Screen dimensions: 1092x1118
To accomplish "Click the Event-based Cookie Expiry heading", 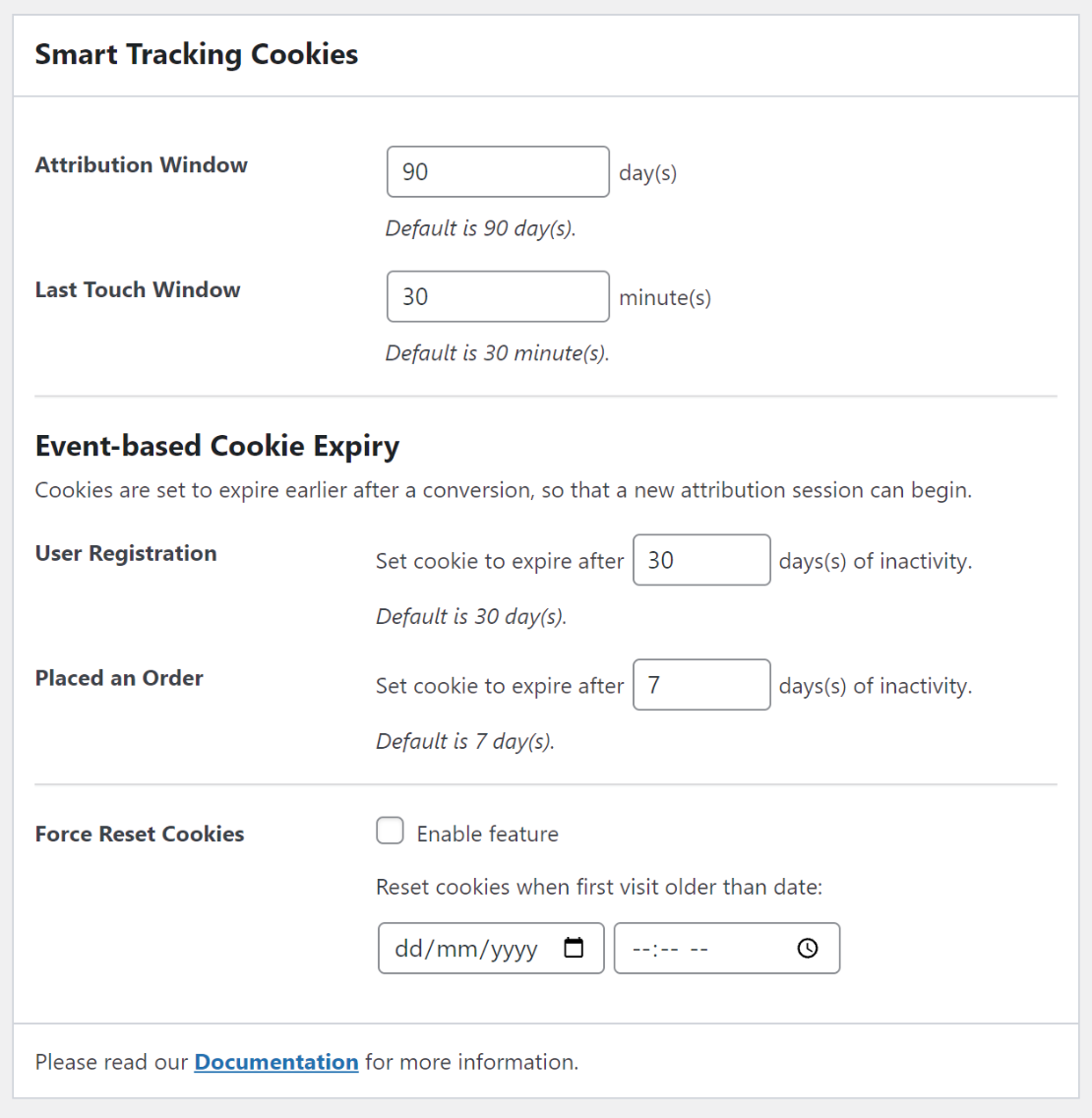I will pyautogui.click(x=217, y=446).
